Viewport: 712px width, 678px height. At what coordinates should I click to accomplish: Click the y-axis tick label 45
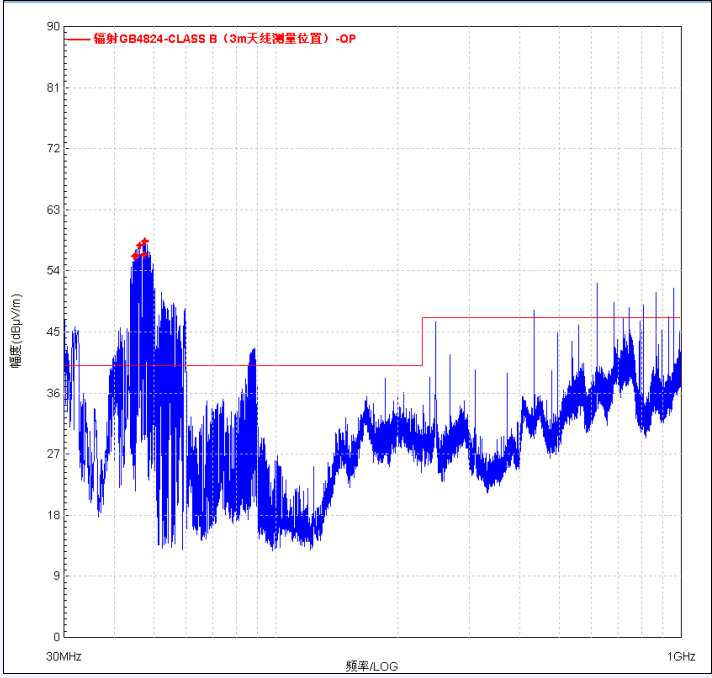click(53, 332)
